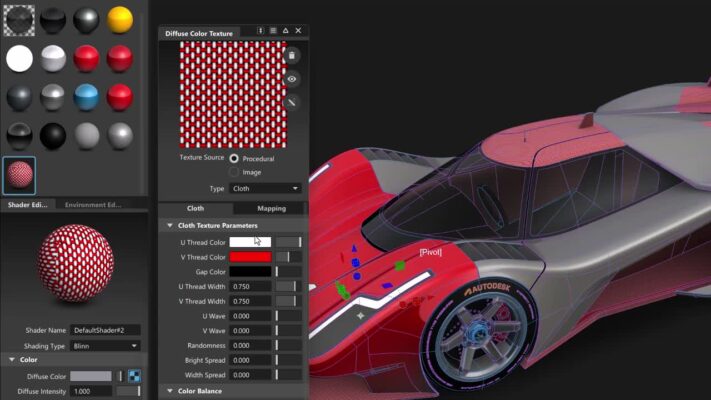Switch to the Mapping tab
This screenshot has width=711, height=400.
coord(272,208)
